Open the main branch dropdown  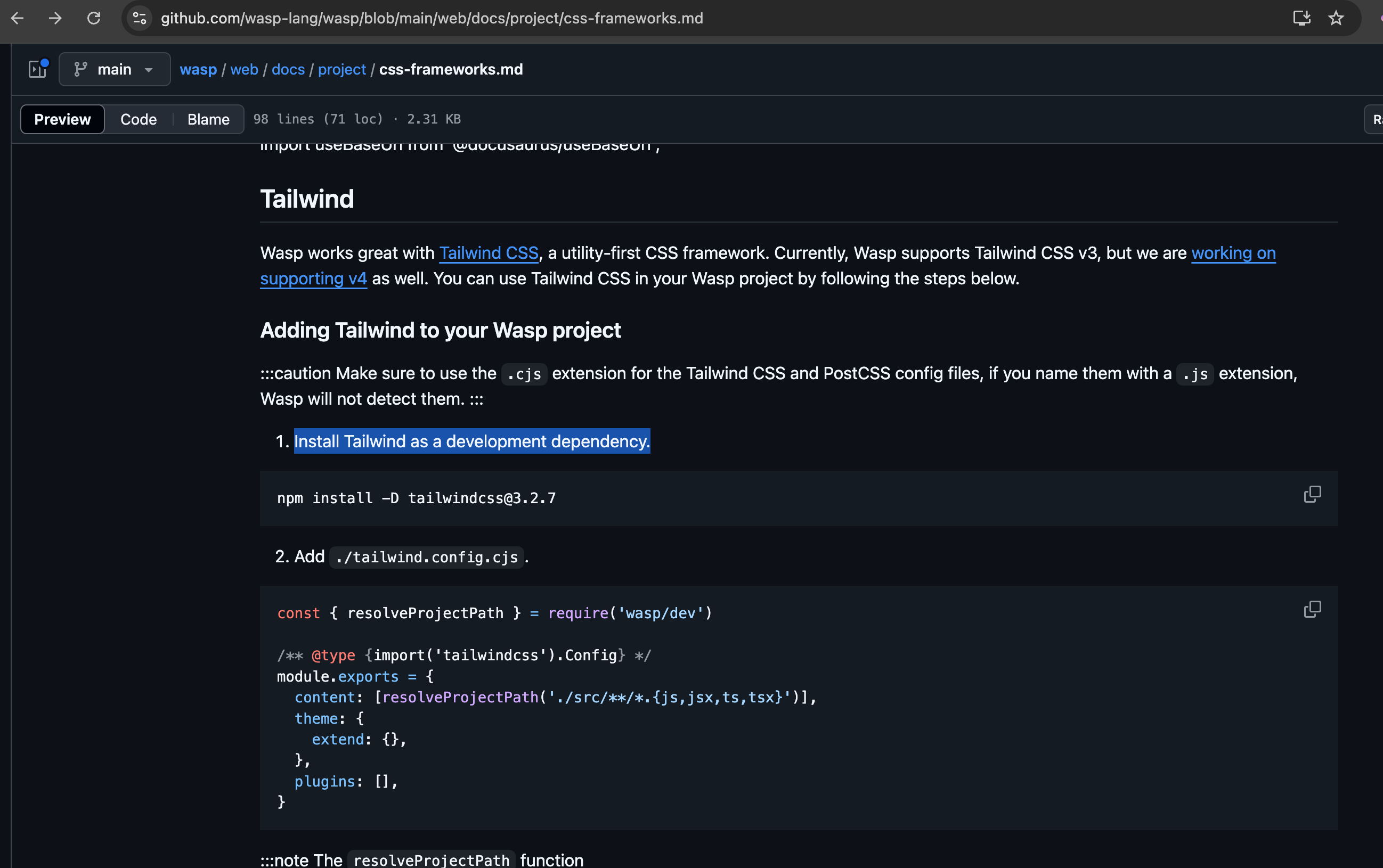(115, 69)
